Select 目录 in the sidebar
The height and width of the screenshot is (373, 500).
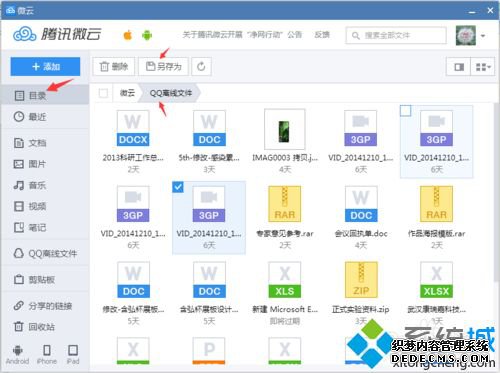(x=45, y=96)
